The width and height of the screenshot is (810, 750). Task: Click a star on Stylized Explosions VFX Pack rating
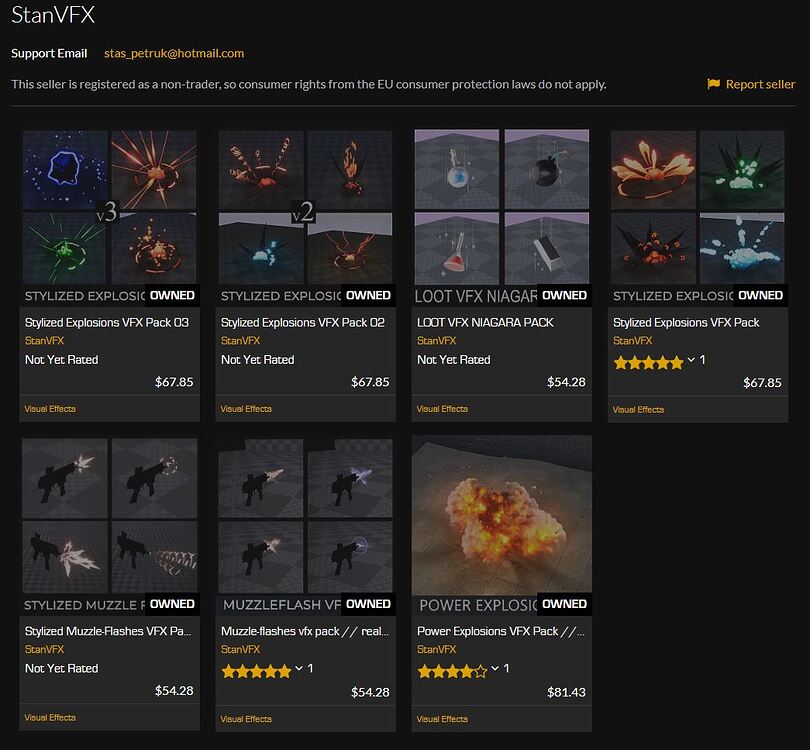[650, 362]
